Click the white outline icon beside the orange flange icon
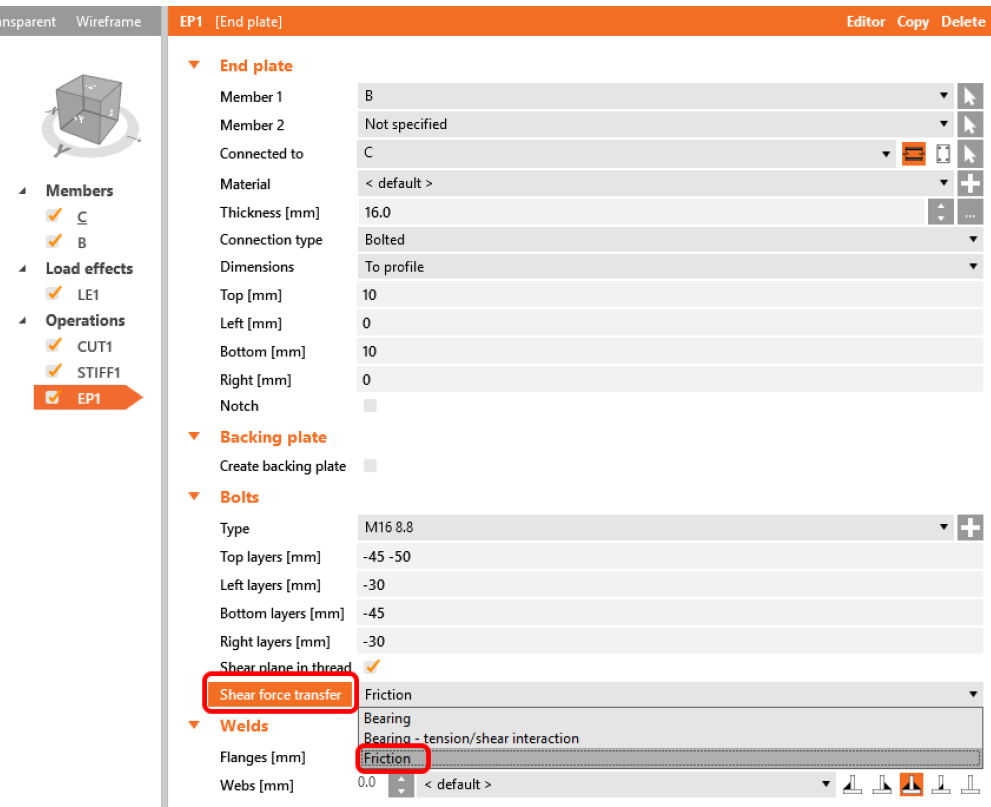Image resolution: width=991 pixels, height=807 pixels. [x=942, y=154]
